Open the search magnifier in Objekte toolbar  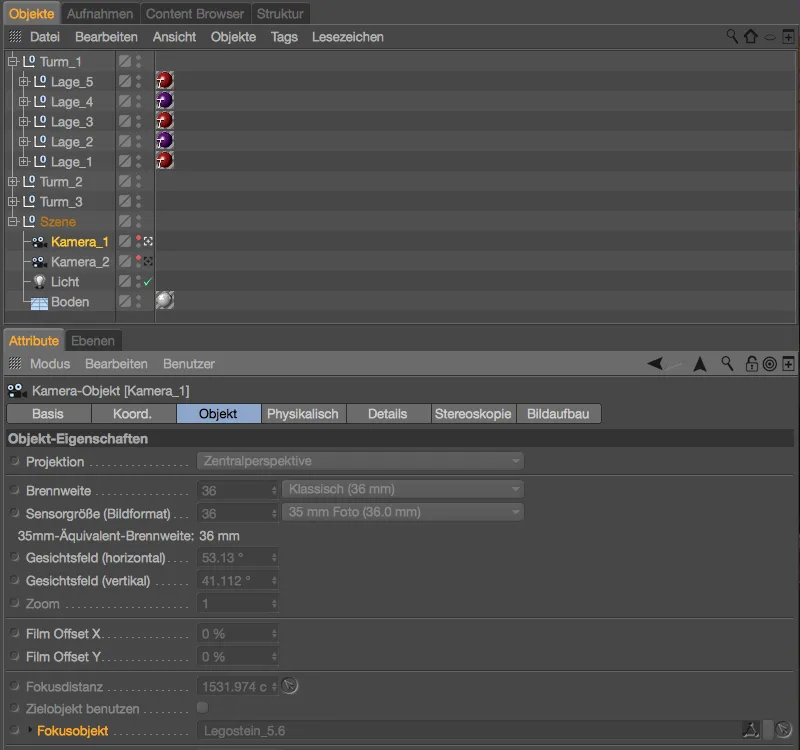click(732, 36)
